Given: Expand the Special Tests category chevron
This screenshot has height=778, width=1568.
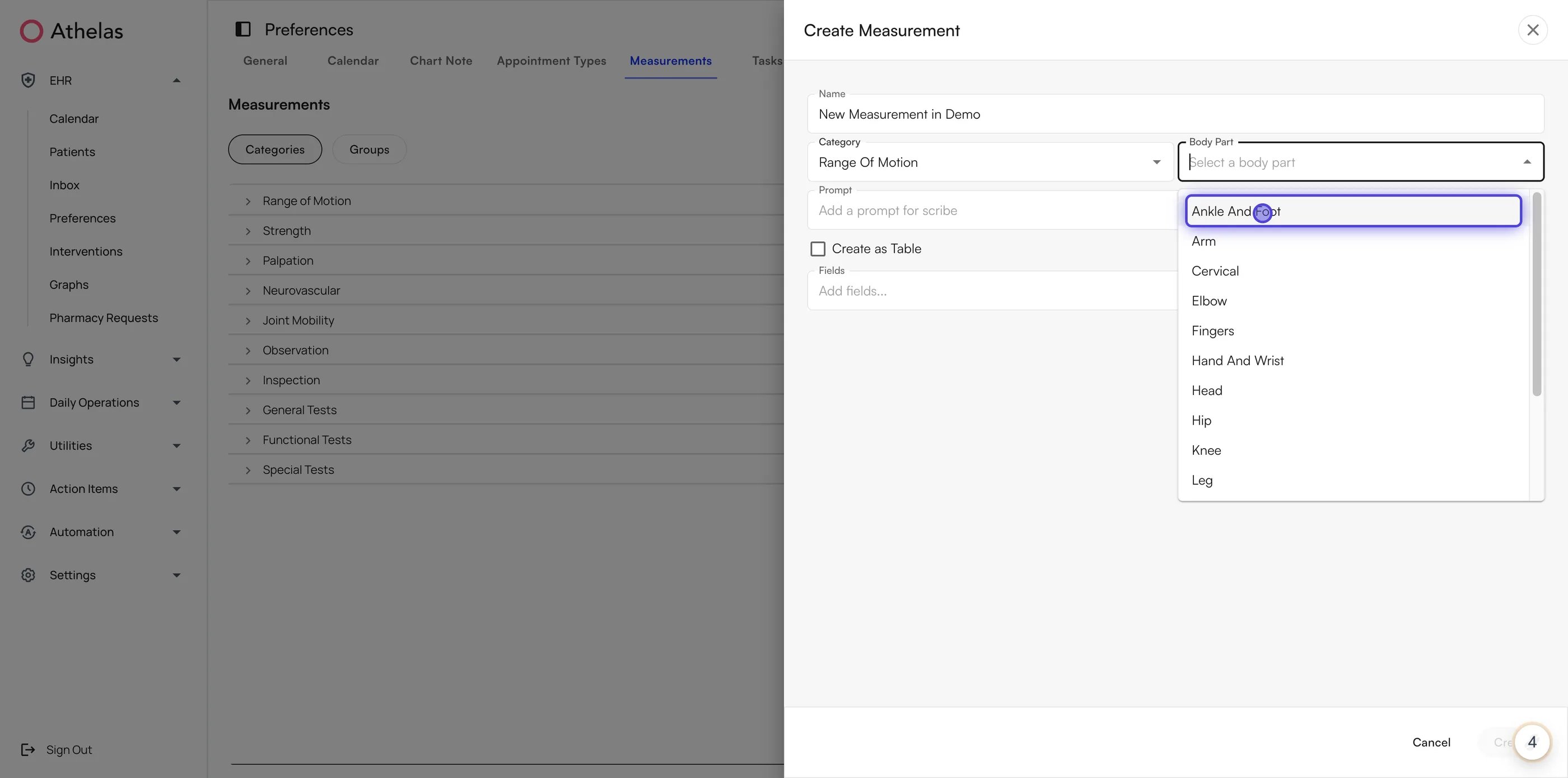Looking at the screenshot, I should pyautogui.click(x=248, y=470).
